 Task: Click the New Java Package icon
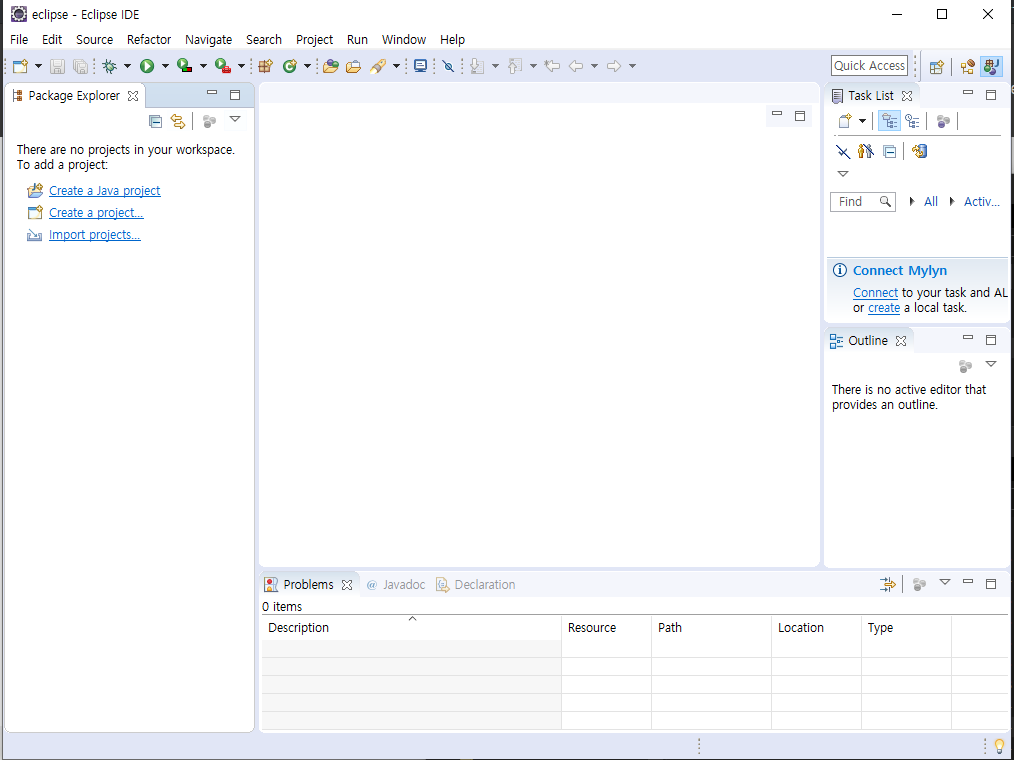pos(265,66)
